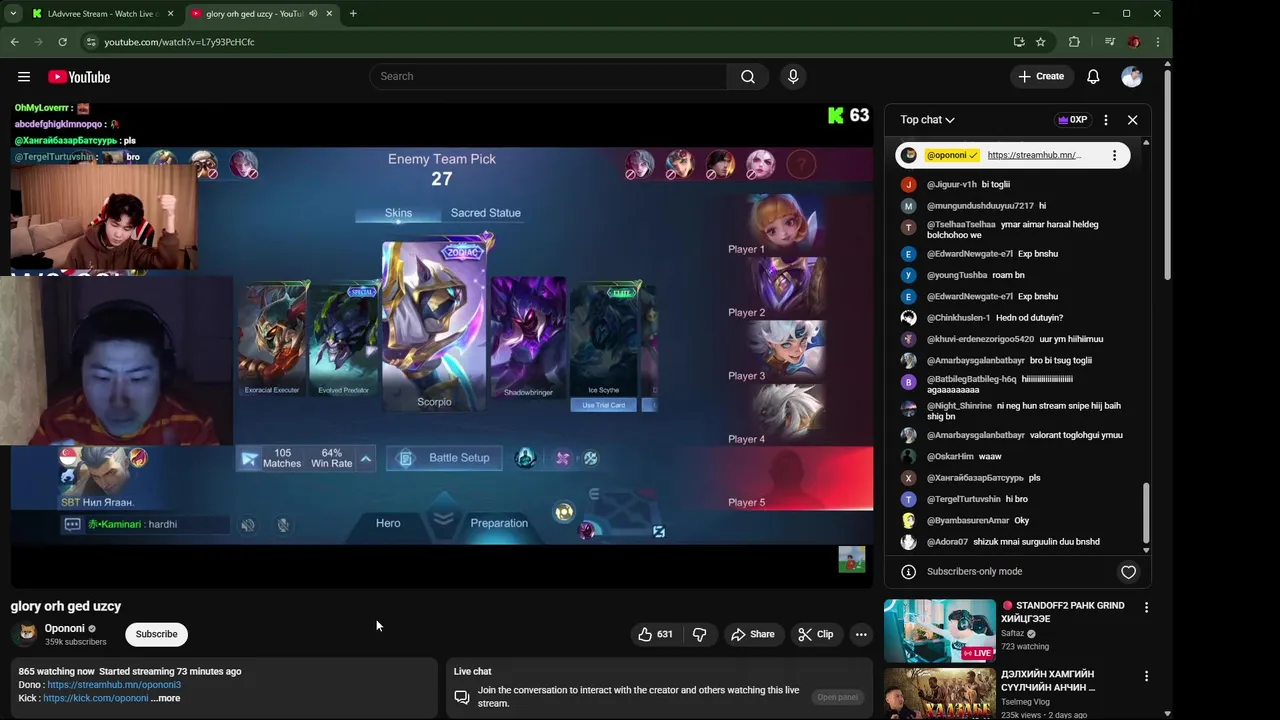Click the Saftaz channel name

[x=1013, y=633]
